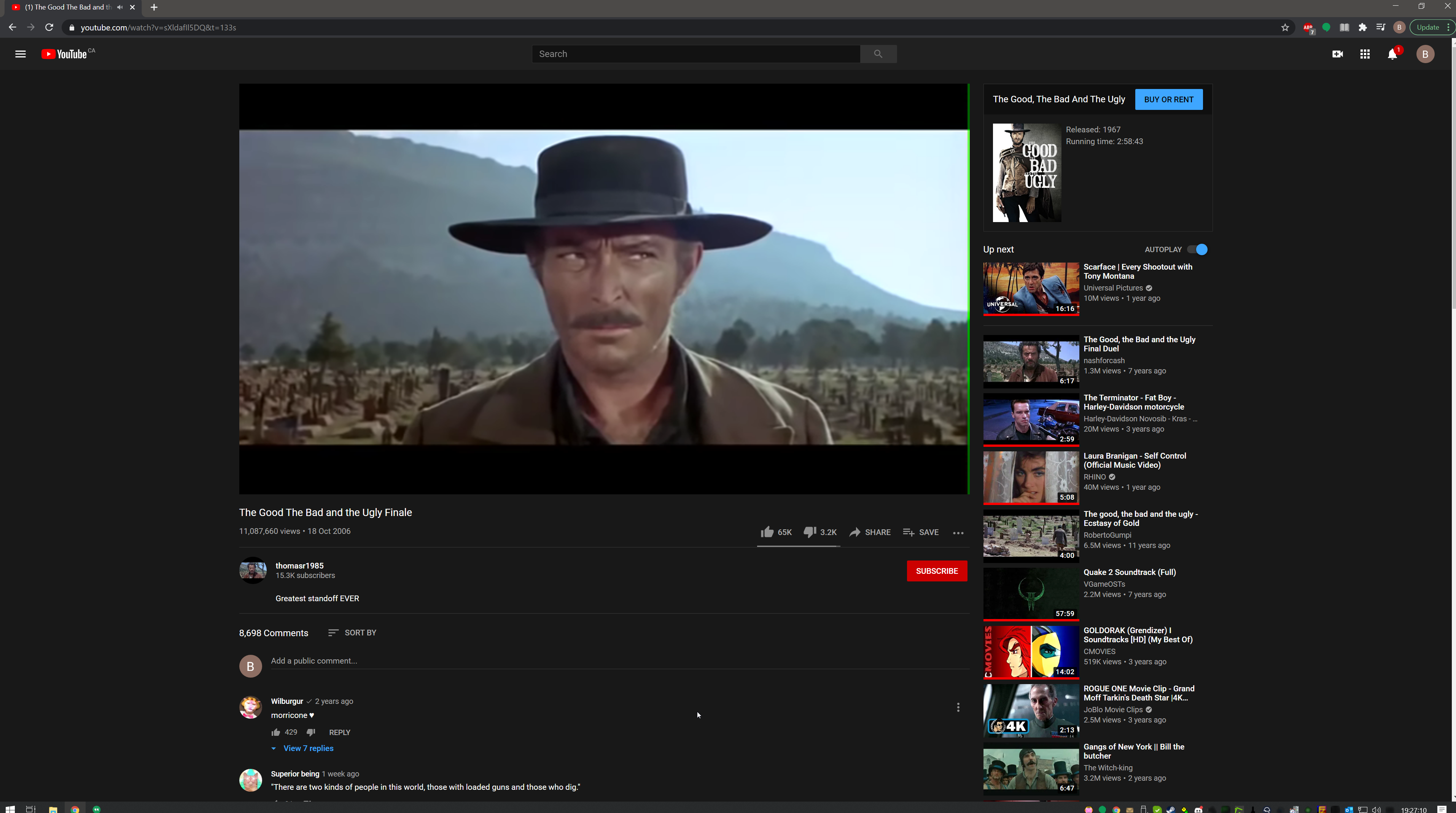Open the thomasr1985 channel avatar

[x=253, y=571]
